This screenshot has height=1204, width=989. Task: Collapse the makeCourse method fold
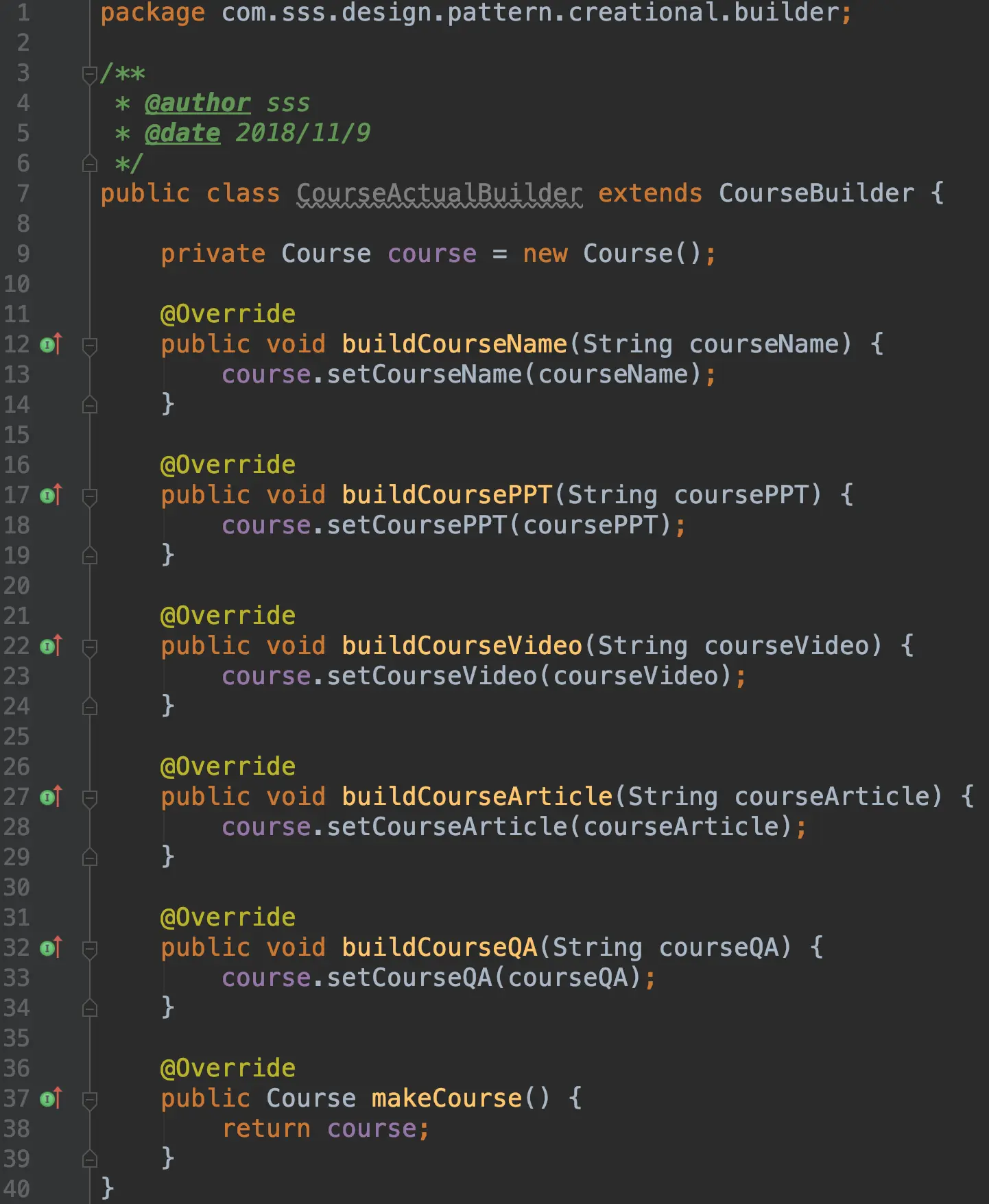[x=89, y=1100]
